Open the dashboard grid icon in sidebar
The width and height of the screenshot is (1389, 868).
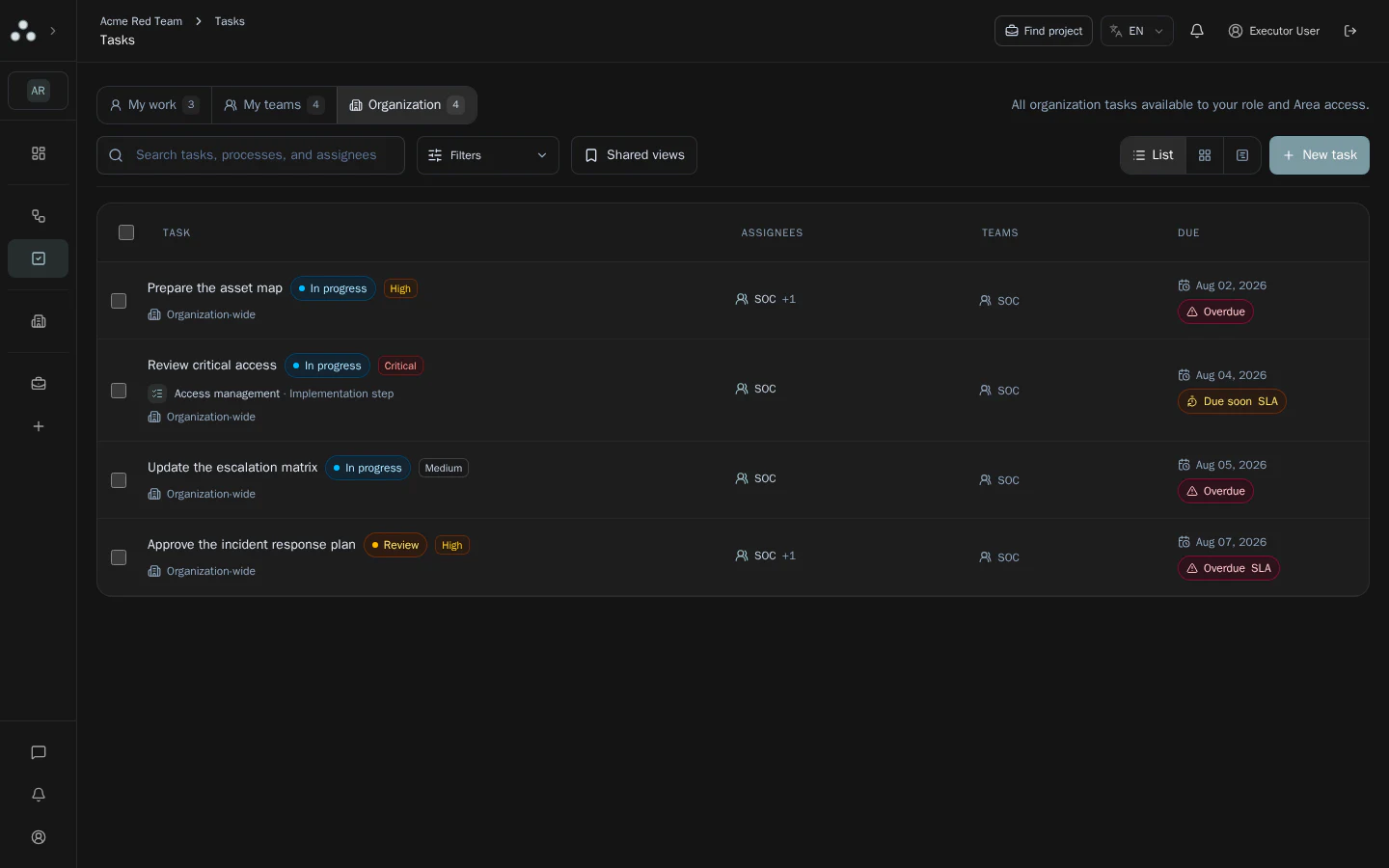point(39,153)
